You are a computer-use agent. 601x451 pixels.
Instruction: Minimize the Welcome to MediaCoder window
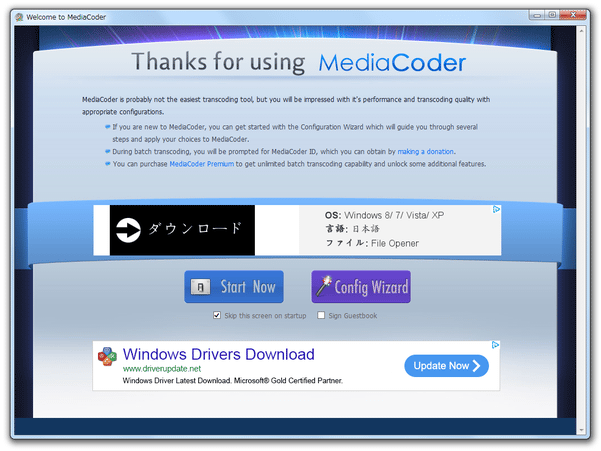point(537,15)
